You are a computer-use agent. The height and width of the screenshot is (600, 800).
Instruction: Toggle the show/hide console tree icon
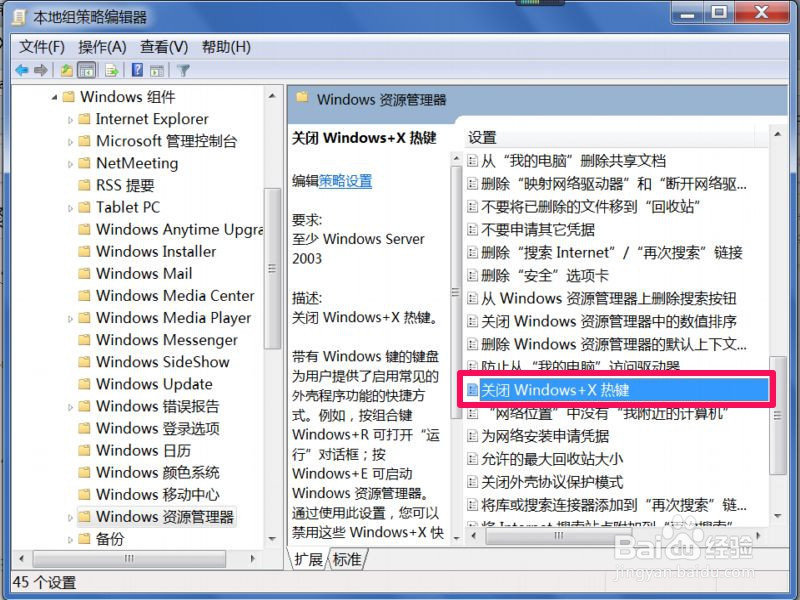[86, 70]
